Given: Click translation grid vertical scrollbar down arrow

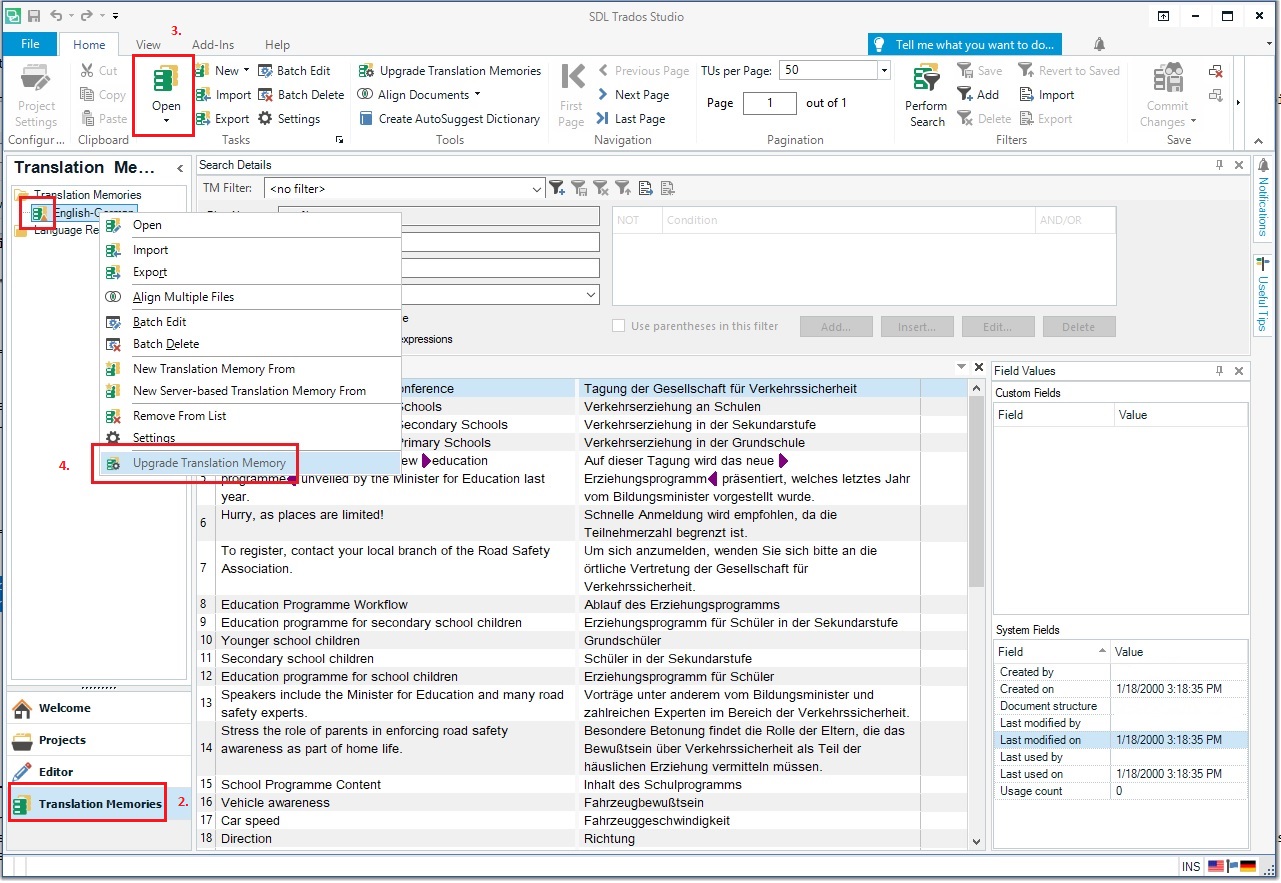Looking at the screenshot, I should [x=977, y=842].
